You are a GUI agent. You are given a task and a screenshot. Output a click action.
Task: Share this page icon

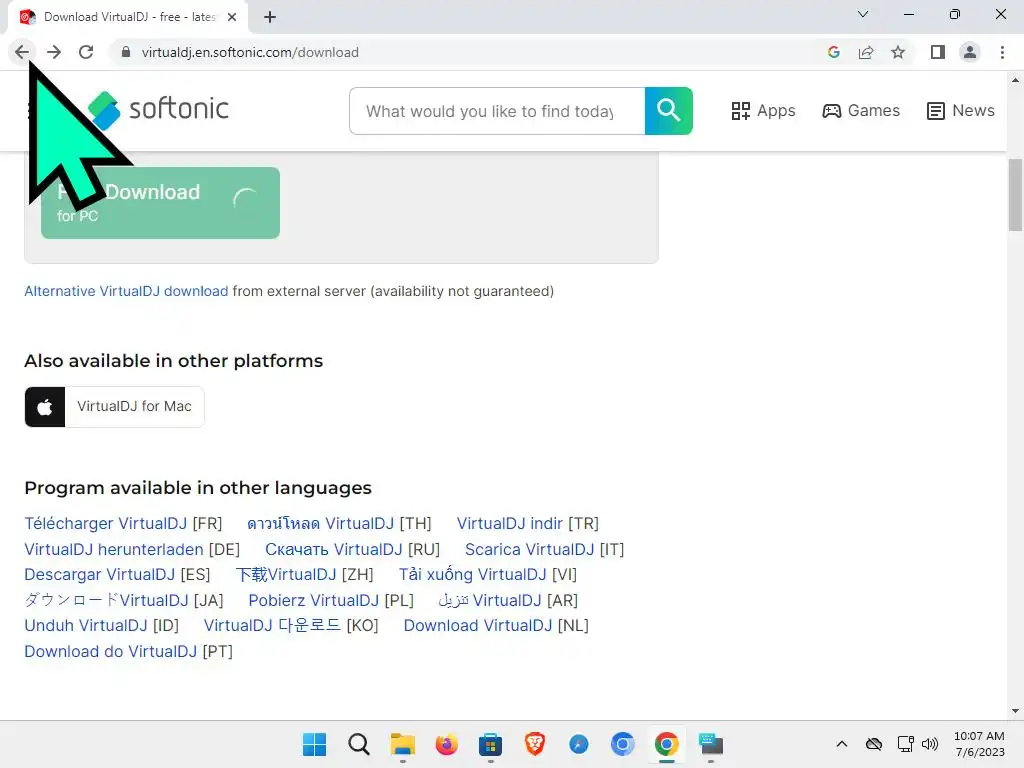866,52
